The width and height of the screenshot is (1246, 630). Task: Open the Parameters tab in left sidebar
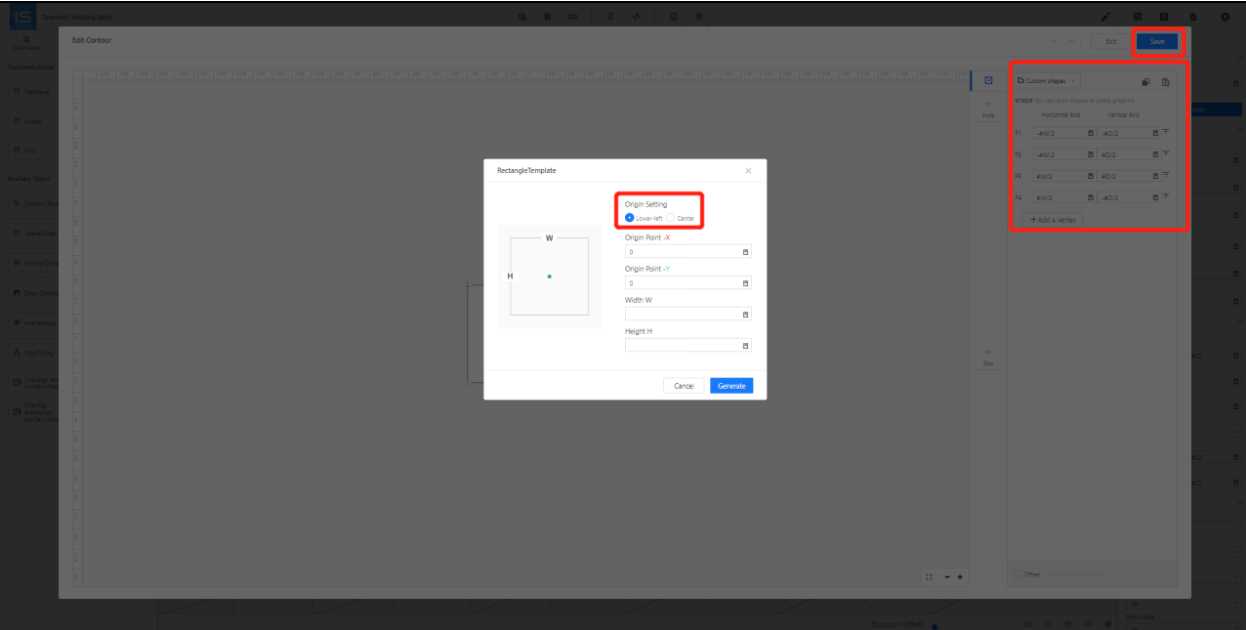[26, 42]
